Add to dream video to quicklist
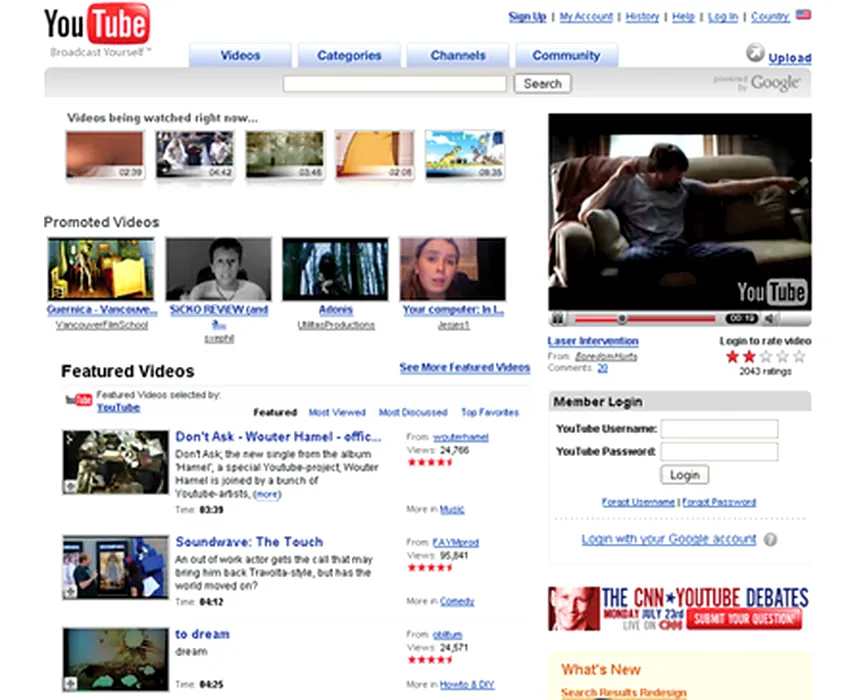Viewport: 846px width, 700px height. pos(70,684)
